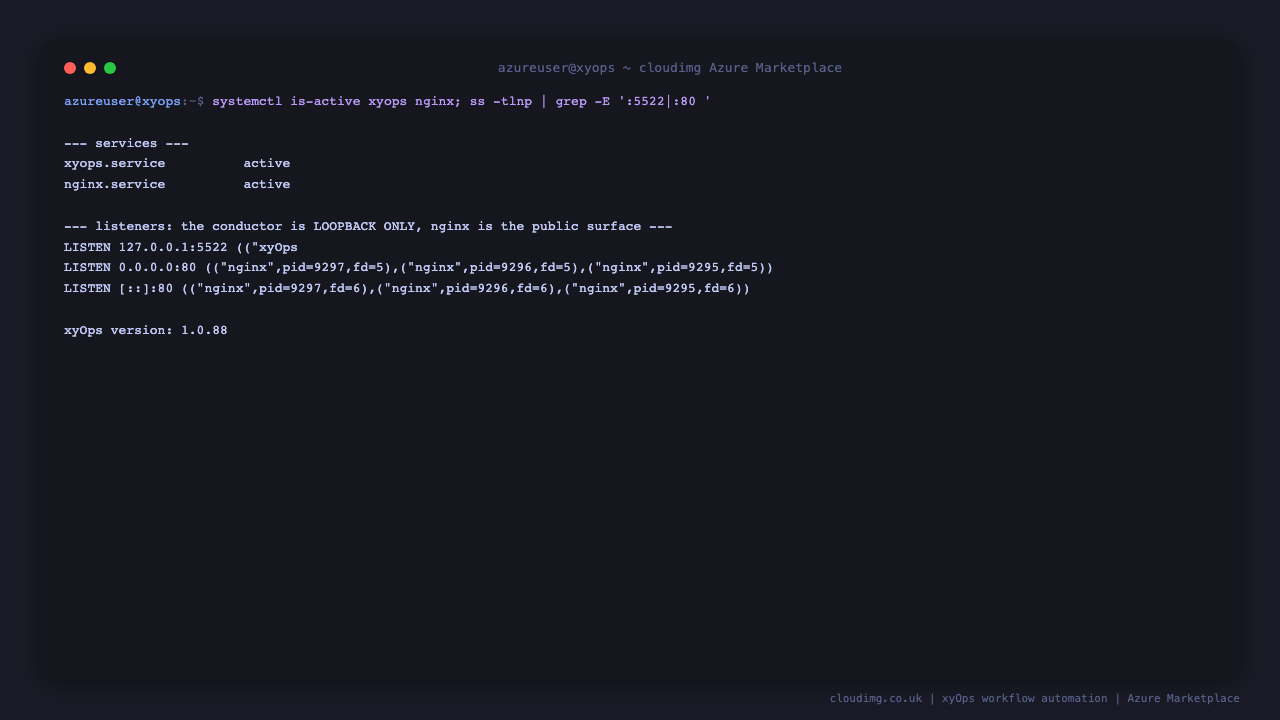Click the 'azureuser@xyops' shell prompt
Screen dimensions: 1280x720
click(122, 101)
